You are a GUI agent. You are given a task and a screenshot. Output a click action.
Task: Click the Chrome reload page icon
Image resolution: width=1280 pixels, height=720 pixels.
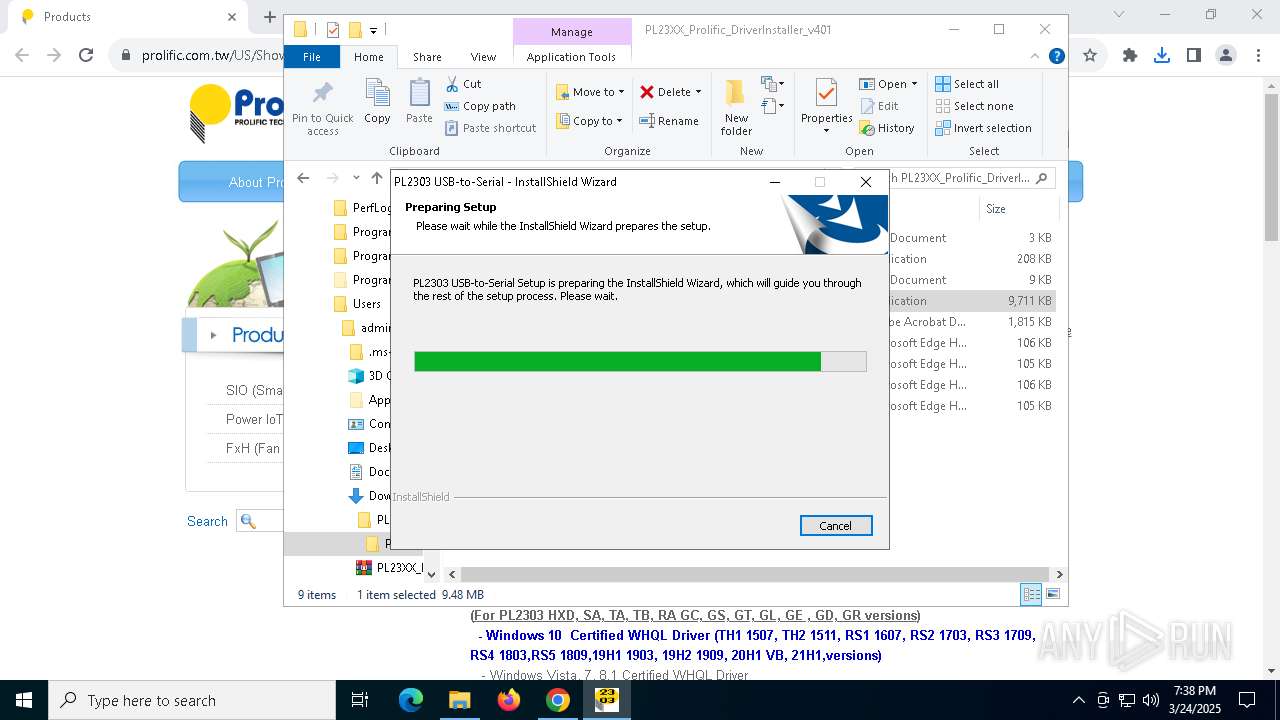(x=86, y=56)
